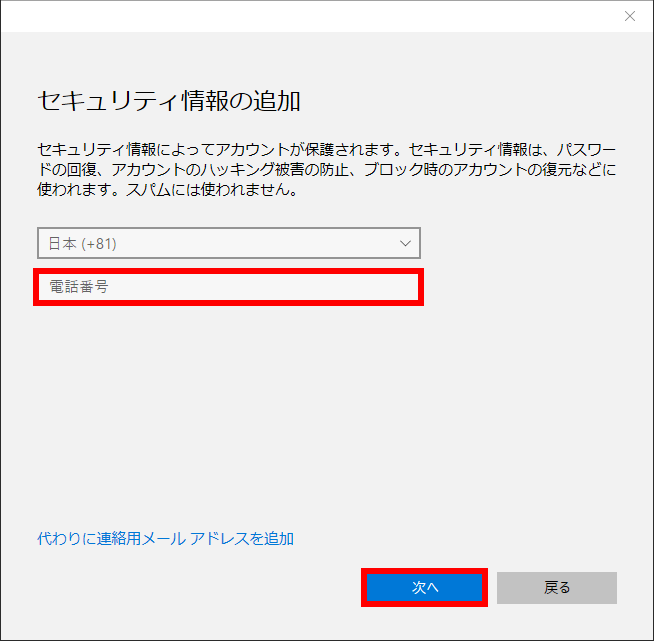Click the セキュリティ情報の追加 heading
The height and width of the screenshot is (641, 654).
169,101
